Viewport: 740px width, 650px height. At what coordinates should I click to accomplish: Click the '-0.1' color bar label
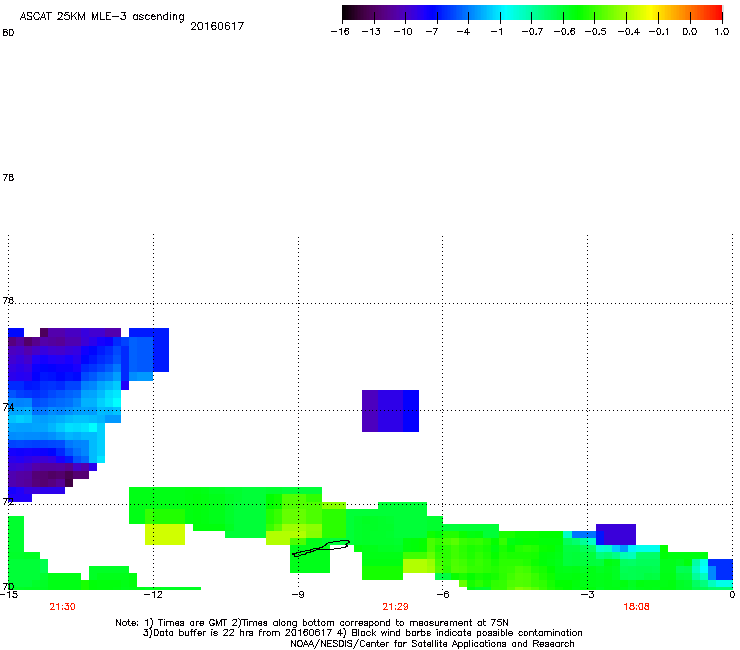coord(659,32)
